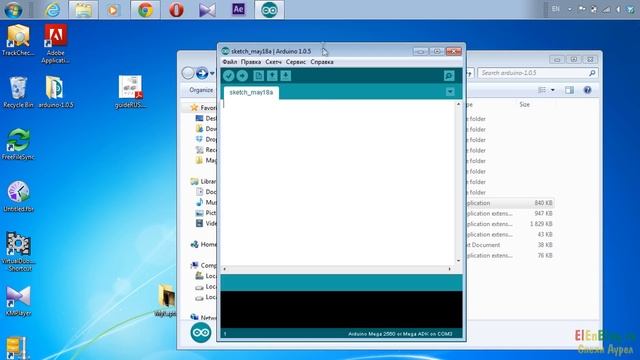Image resolution: width=640 pixels, height=360 pixels.
Task: Open Explorer help question mark icon
Action: point(587,90)
